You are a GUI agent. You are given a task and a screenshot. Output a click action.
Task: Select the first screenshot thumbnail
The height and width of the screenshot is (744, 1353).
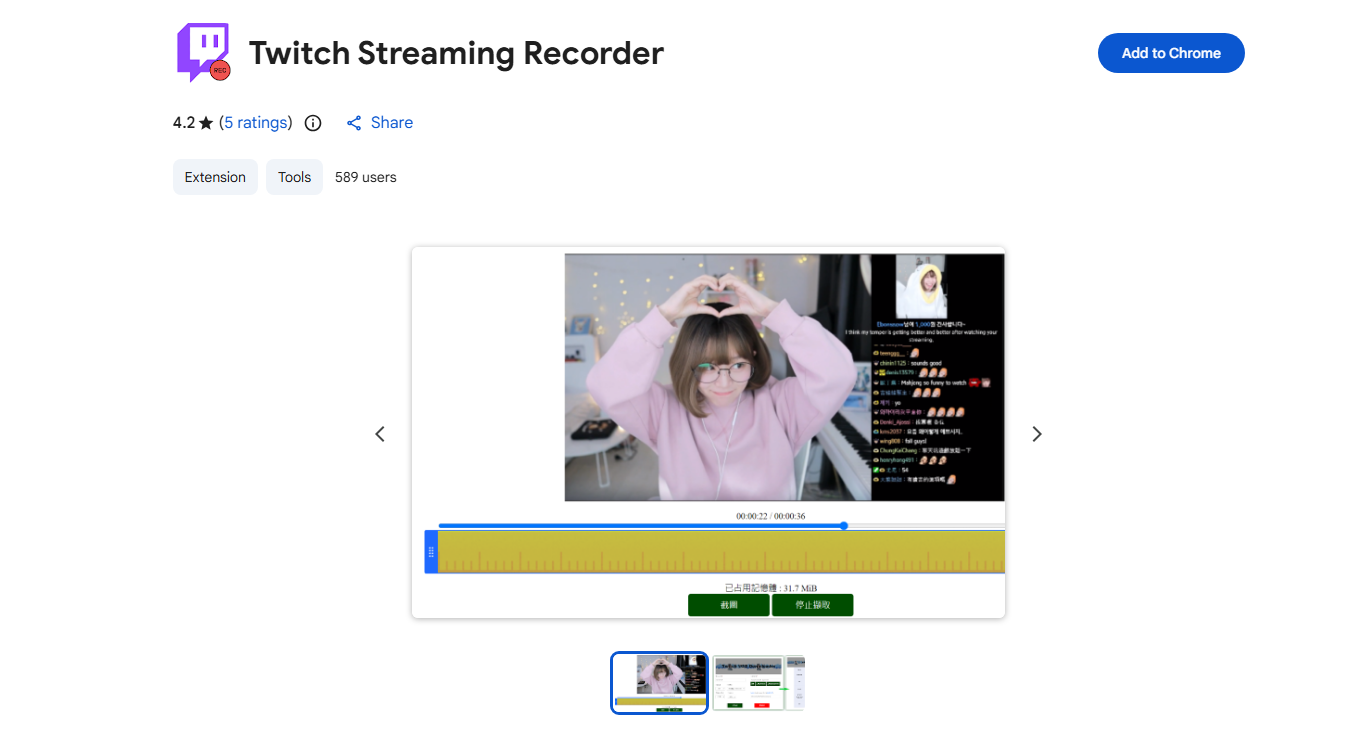tap(659, 683)
